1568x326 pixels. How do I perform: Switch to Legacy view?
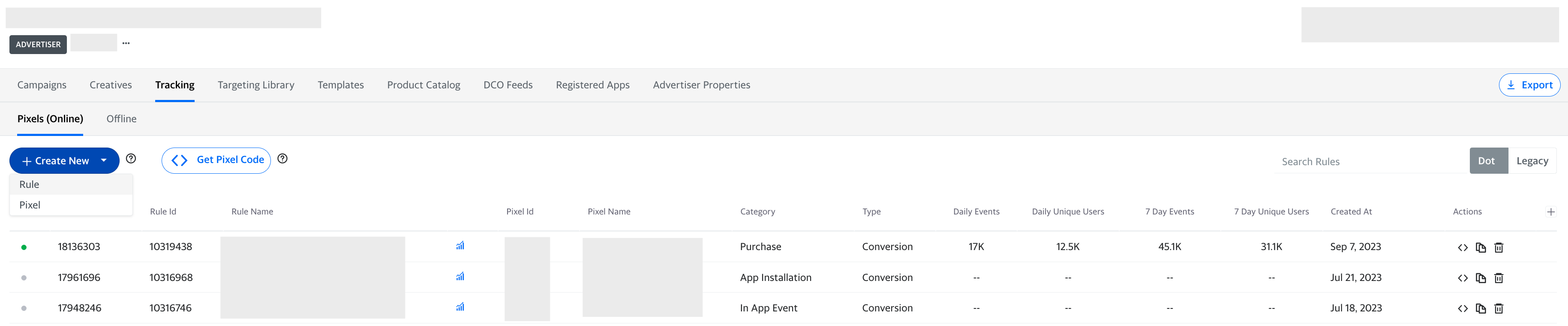click(1532, 161)
